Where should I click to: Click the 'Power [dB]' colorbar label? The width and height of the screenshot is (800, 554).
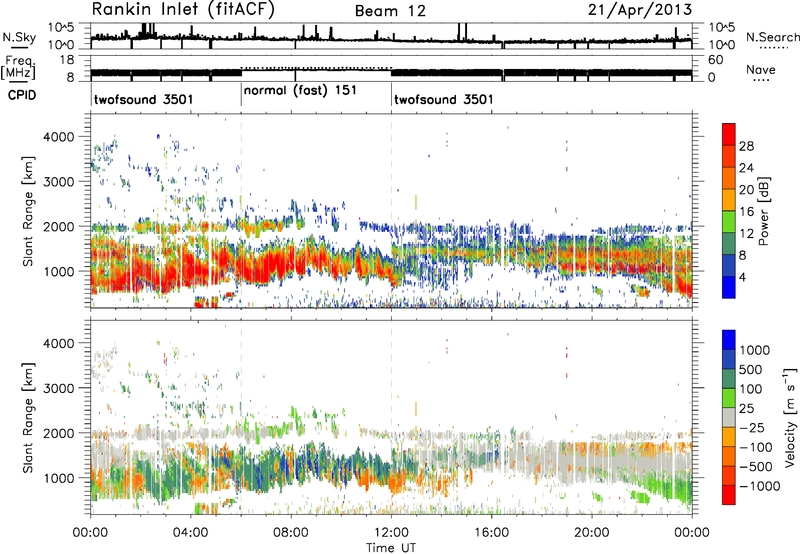(x=763, y=211)
